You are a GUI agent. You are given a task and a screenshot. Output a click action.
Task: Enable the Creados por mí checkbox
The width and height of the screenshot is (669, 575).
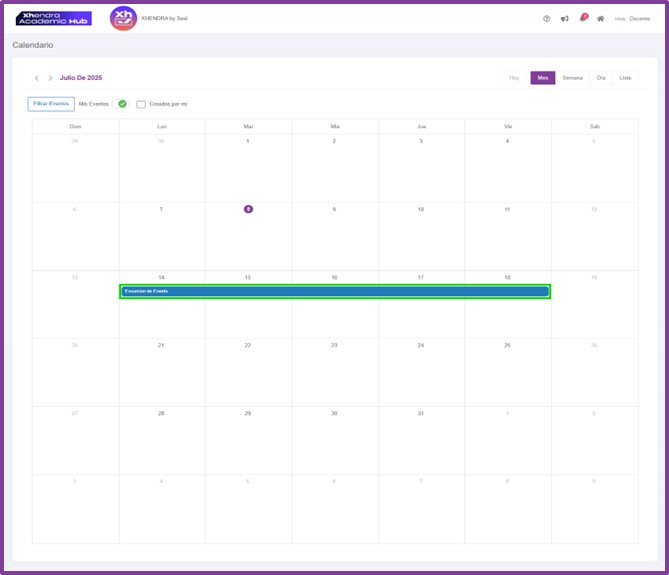(141, 104)
